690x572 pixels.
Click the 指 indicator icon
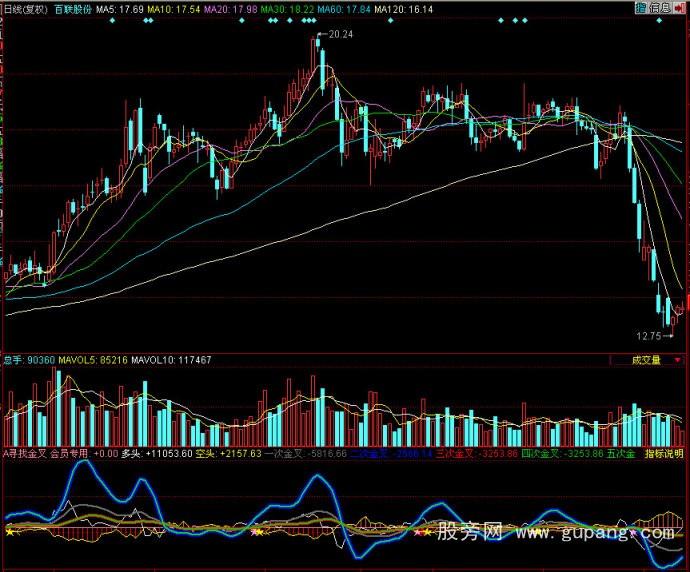click(641, 7)
